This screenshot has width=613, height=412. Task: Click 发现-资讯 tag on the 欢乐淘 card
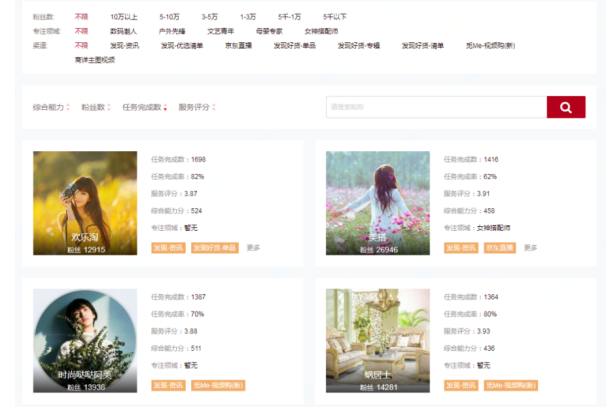[168, 248]
